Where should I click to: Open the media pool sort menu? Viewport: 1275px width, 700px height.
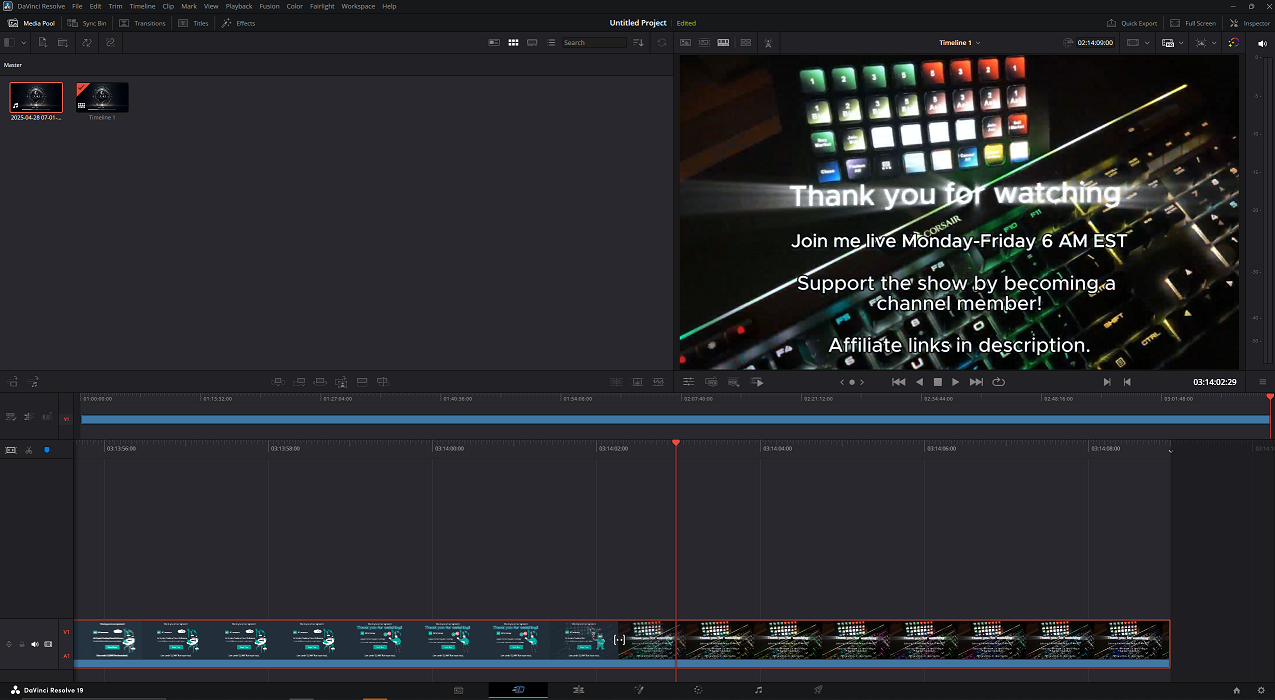[x=639, y=42]
